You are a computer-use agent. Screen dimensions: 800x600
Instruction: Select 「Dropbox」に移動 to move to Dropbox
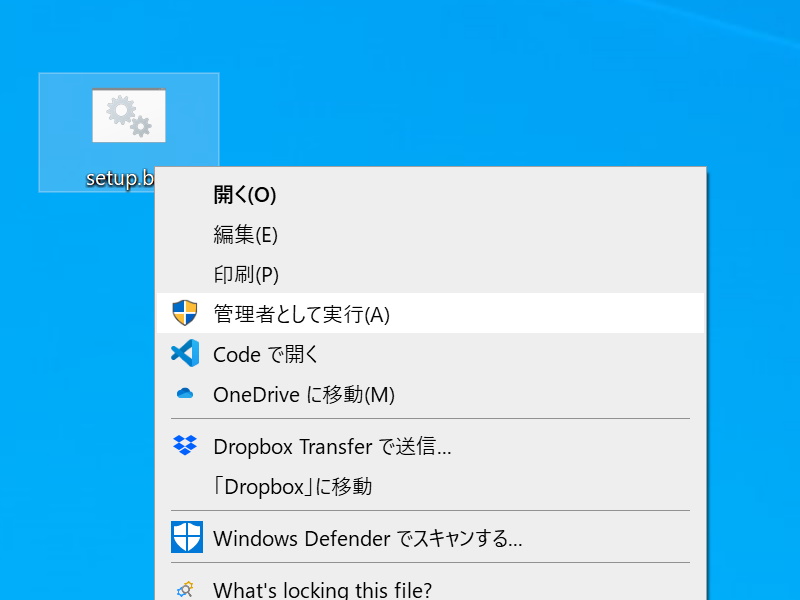(x=285, y=487)
